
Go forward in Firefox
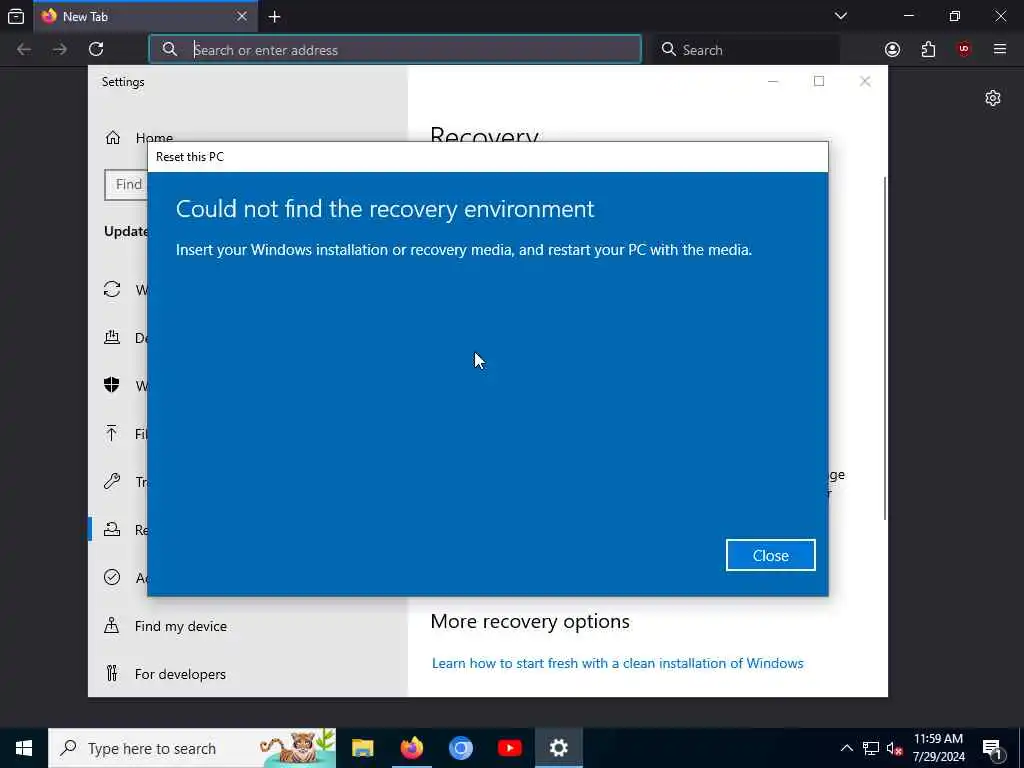click(x=59, y=49)
